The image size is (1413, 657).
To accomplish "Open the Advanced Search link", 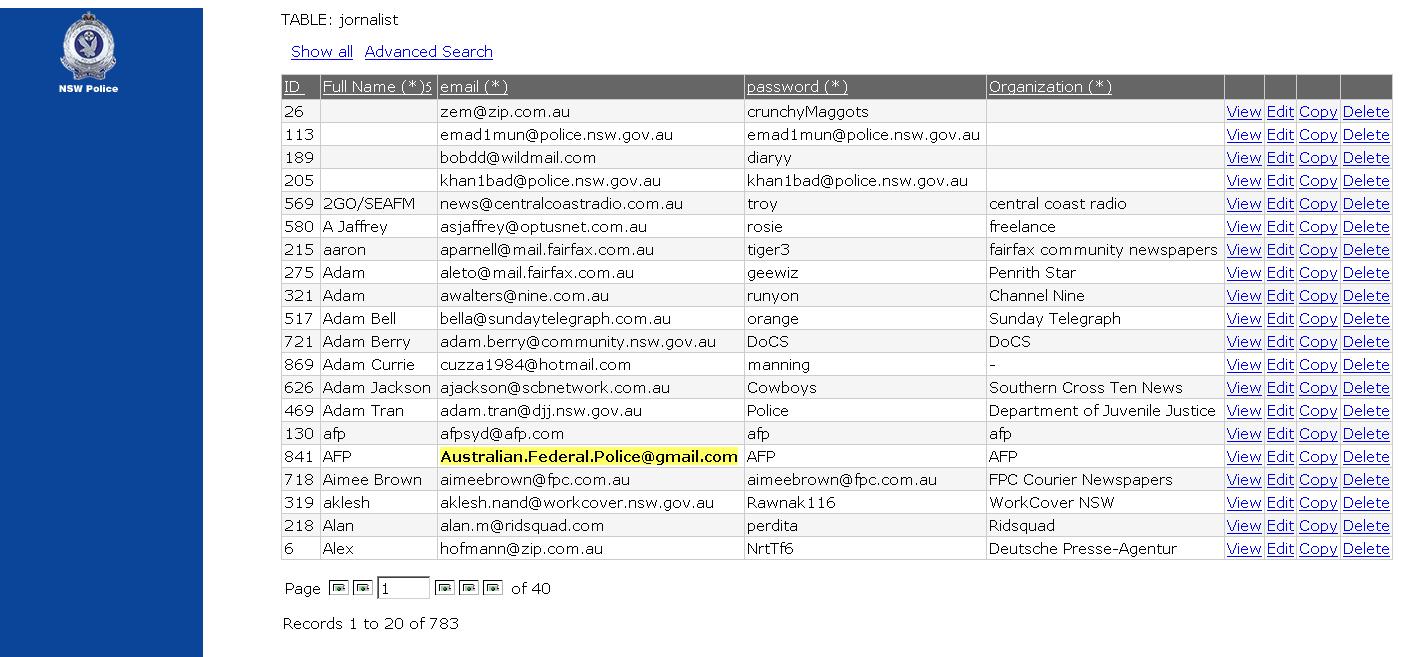I will 428,52.
